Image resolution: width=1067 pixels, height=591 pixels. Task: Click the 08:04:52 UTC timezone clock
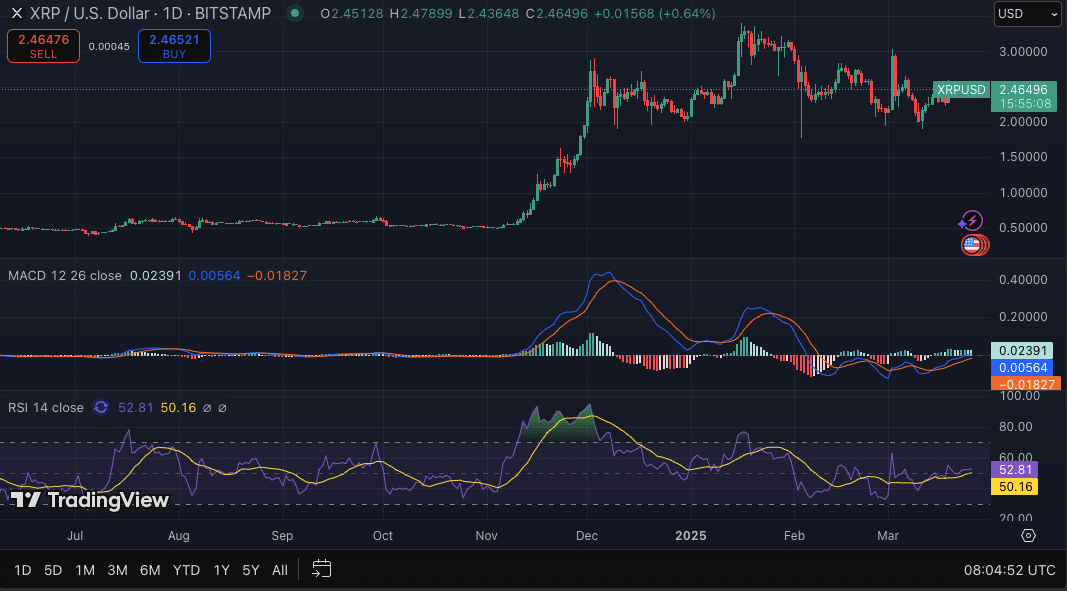point(1009,570)
